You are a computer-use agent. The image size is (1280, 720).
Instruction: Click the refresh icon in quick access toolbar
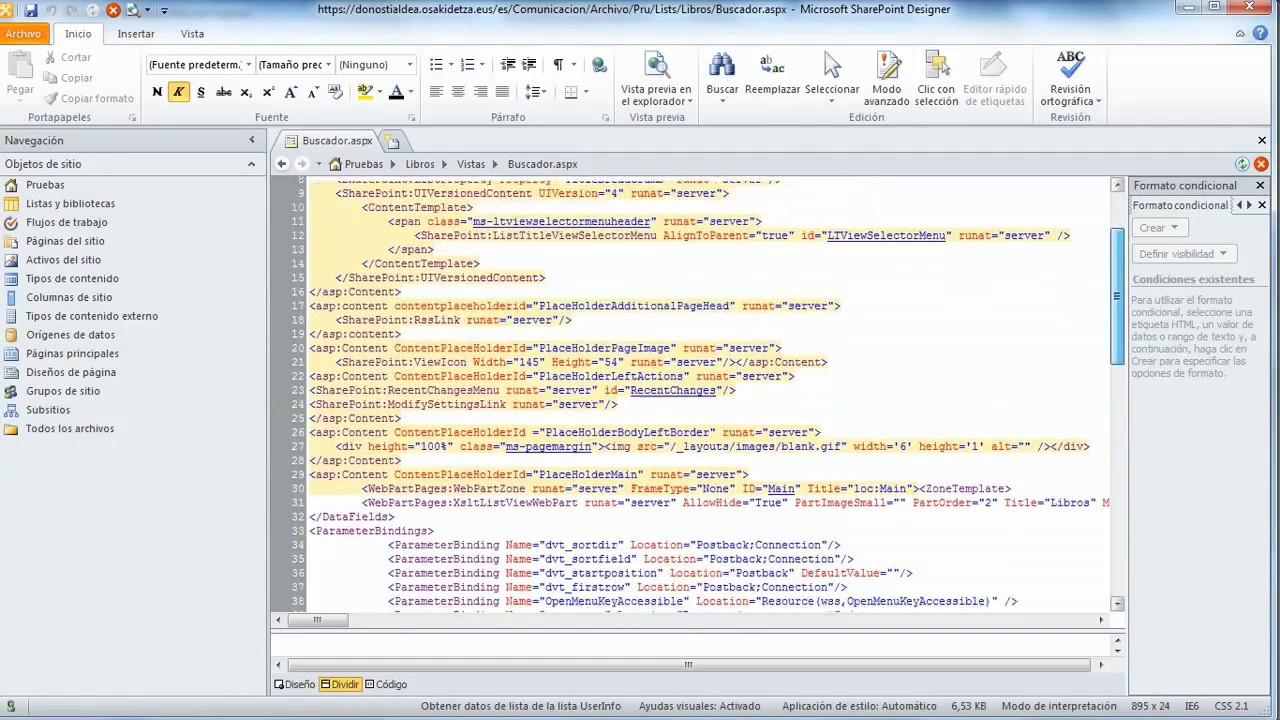point(93,10)
